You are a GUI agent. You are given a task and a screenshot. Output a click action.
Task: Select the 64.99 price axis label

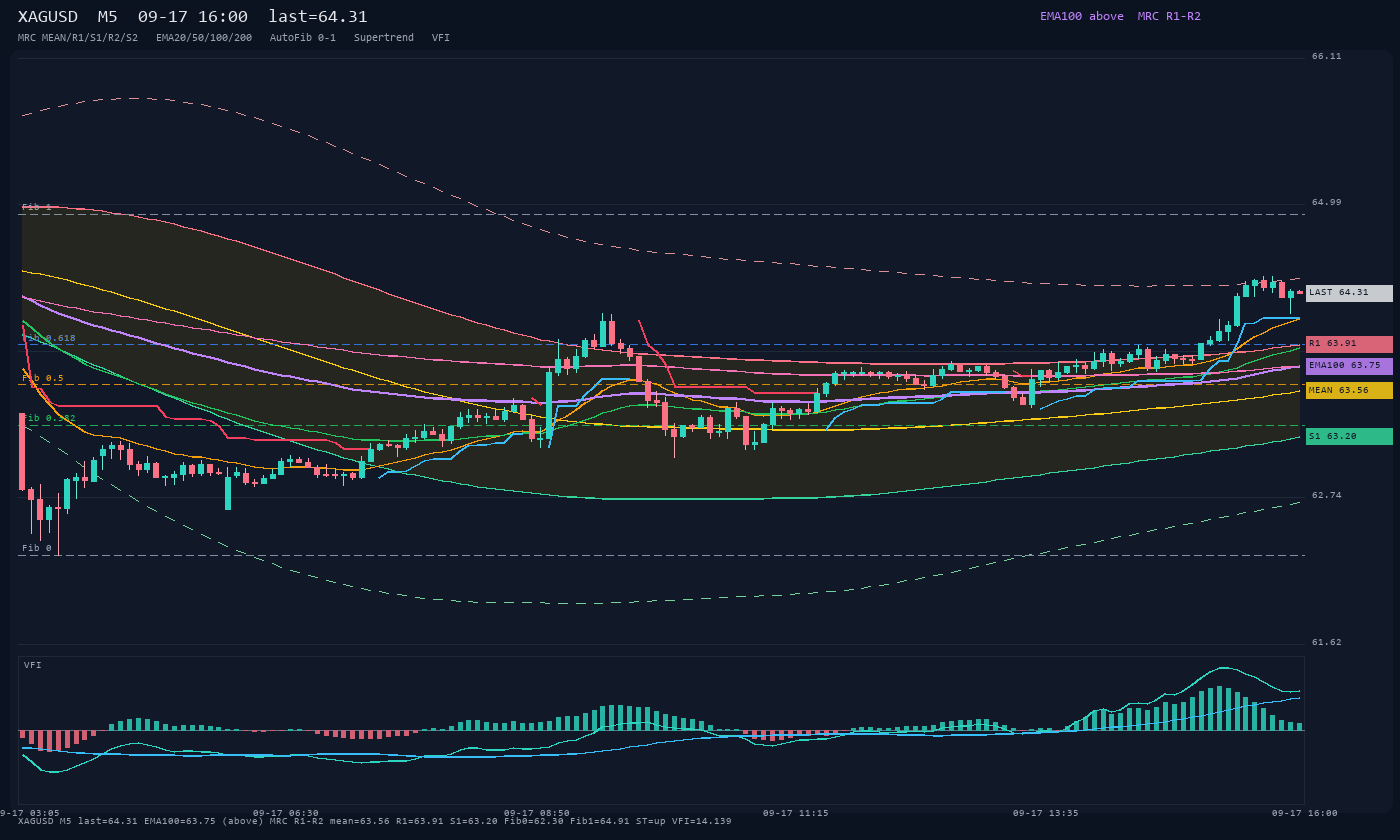coord(1327,203)
